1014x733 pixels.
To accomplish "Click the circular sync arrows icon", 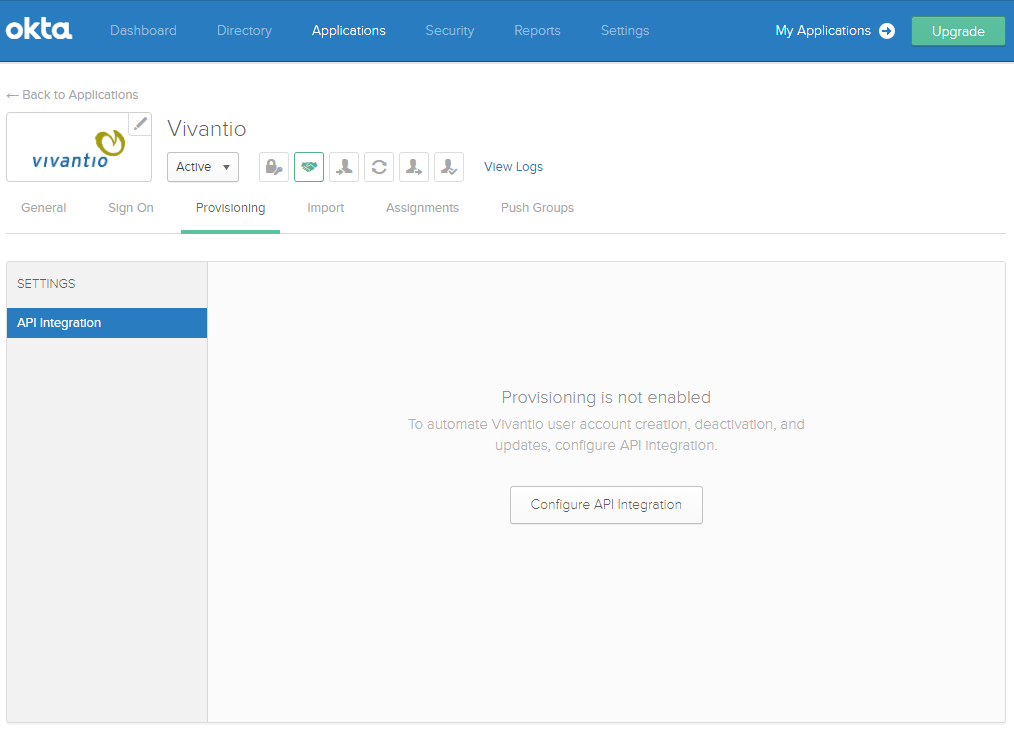I will pyautogui.click(x=379, y=167).
